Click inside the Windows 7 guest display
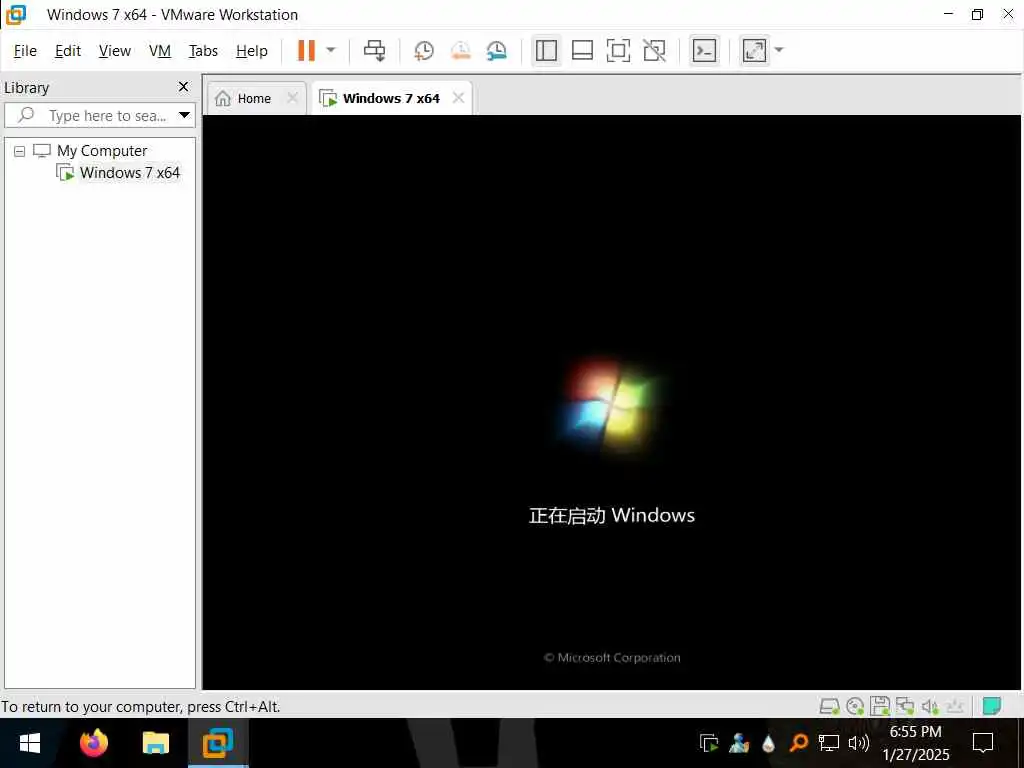Screen dimensions: 1024x768 (612, 402)
